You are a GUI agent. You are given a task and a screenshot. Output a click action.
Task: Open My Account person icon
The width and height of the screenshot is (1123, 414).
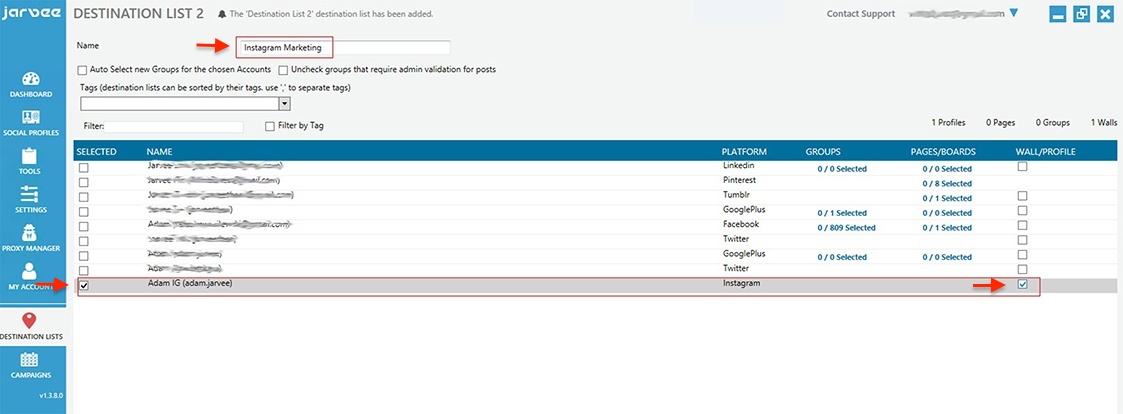coord(29,271)
